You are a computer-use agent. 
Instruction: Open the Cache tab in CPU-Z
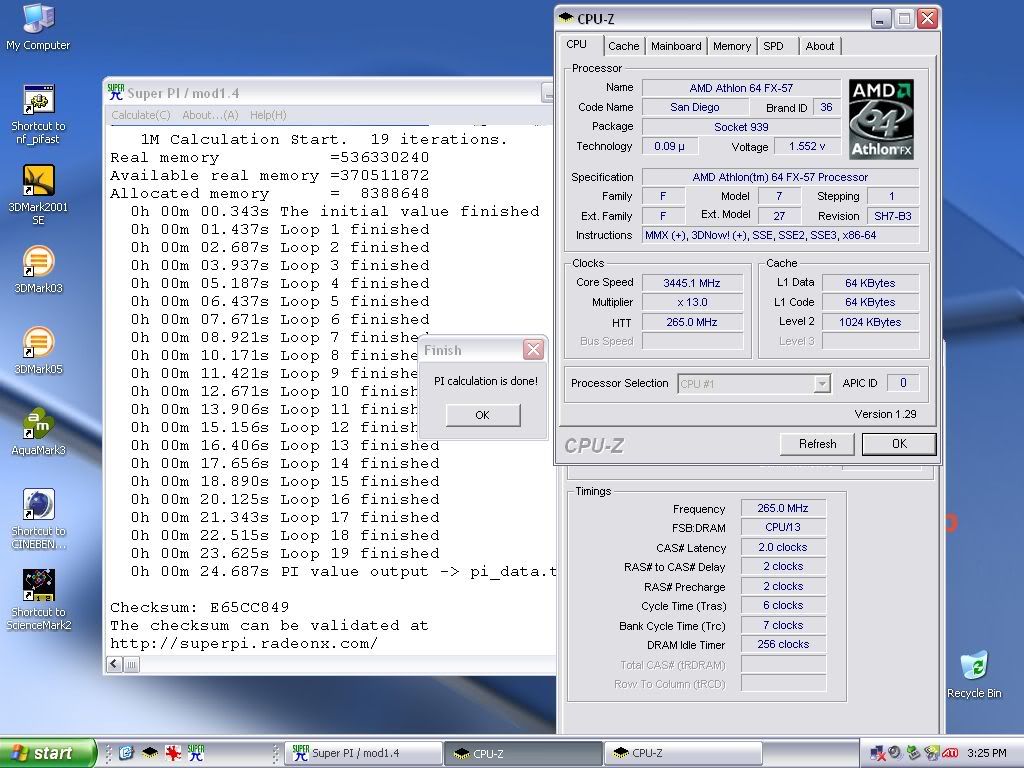tap(623, 46)
